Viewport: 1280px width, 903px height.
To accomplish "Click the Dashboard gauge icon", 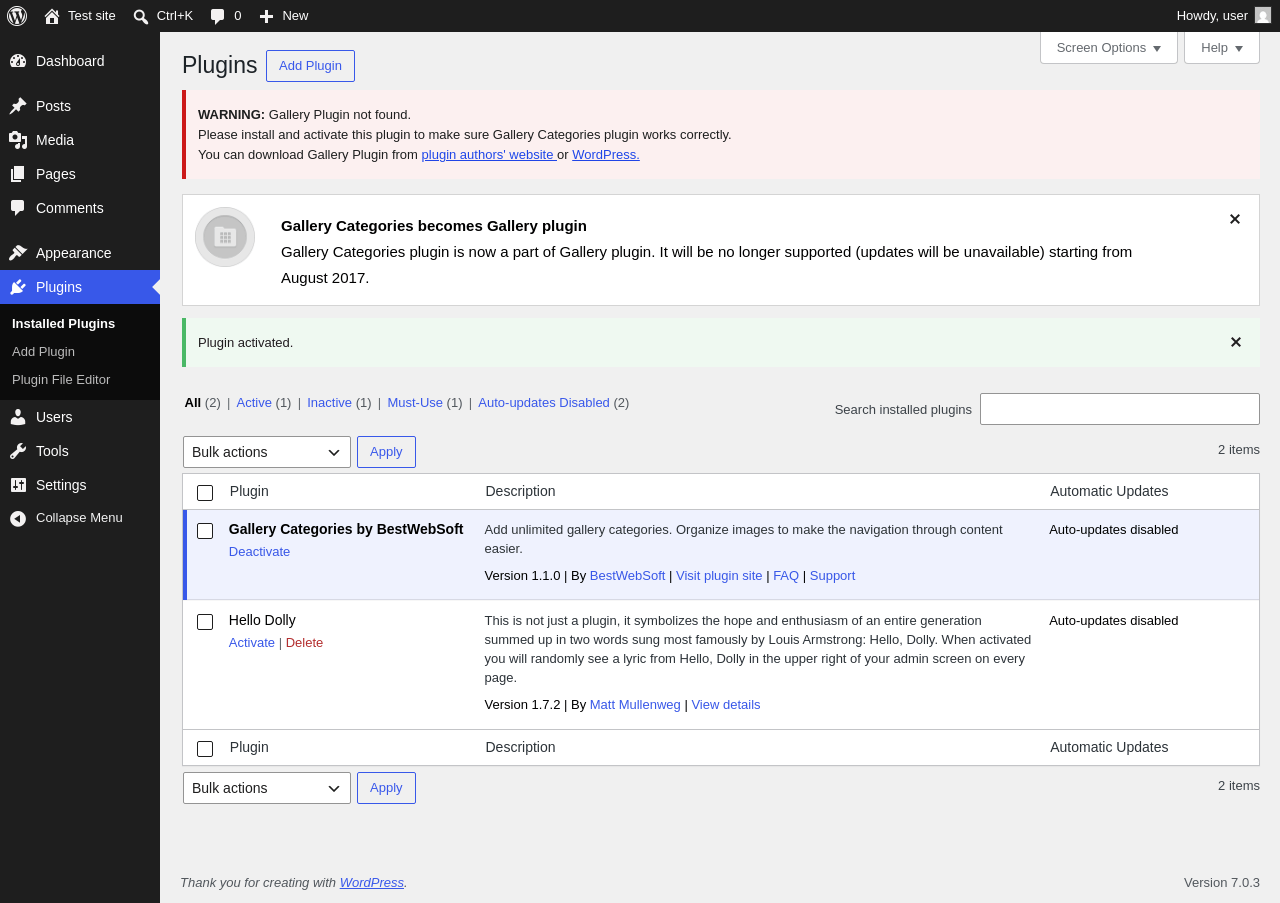I will tap(18, 61).
